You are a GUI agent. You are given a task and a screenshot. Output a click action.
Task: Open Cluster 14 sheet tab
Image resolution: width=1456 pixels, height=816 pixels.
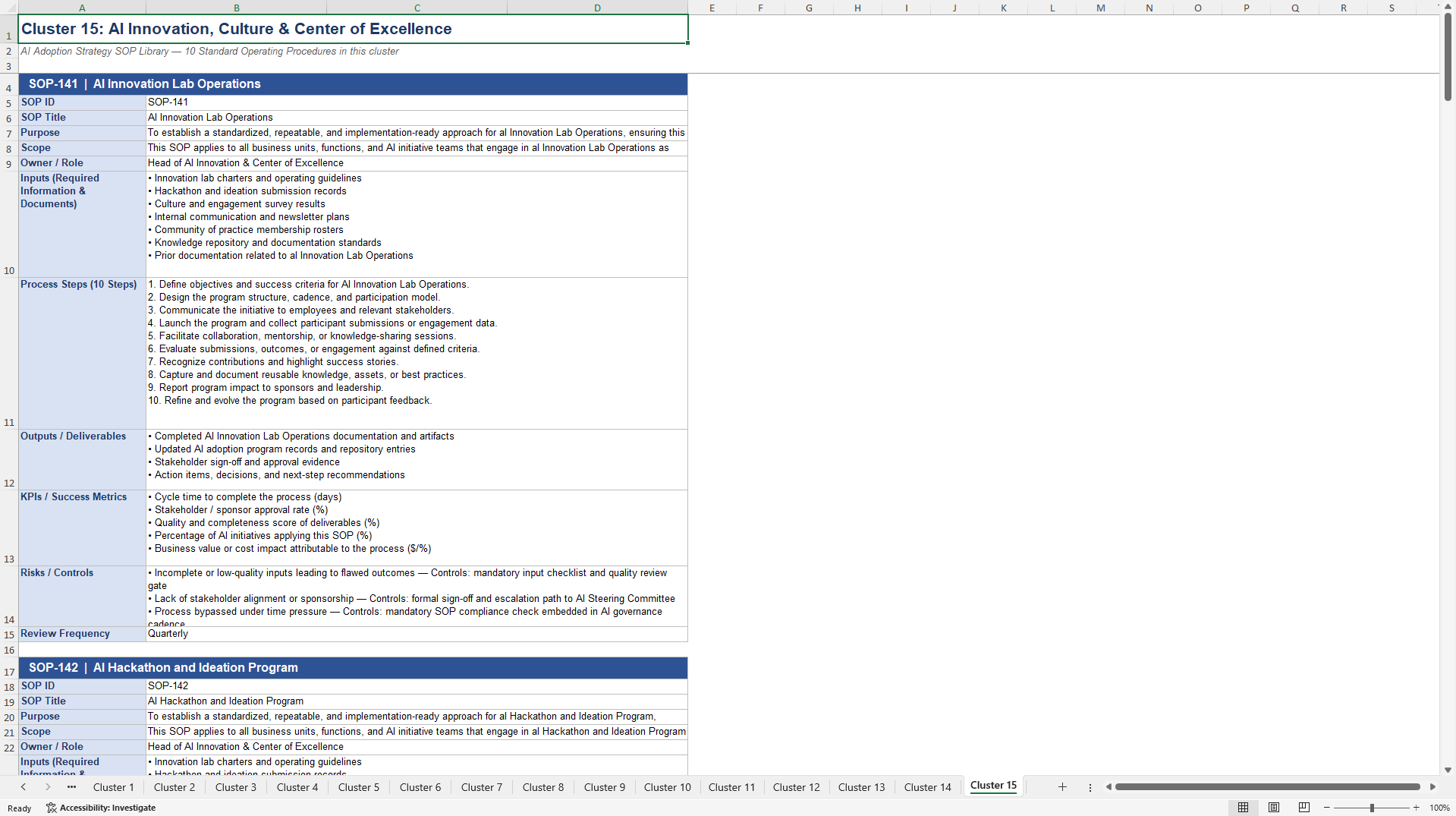(928, 787)
